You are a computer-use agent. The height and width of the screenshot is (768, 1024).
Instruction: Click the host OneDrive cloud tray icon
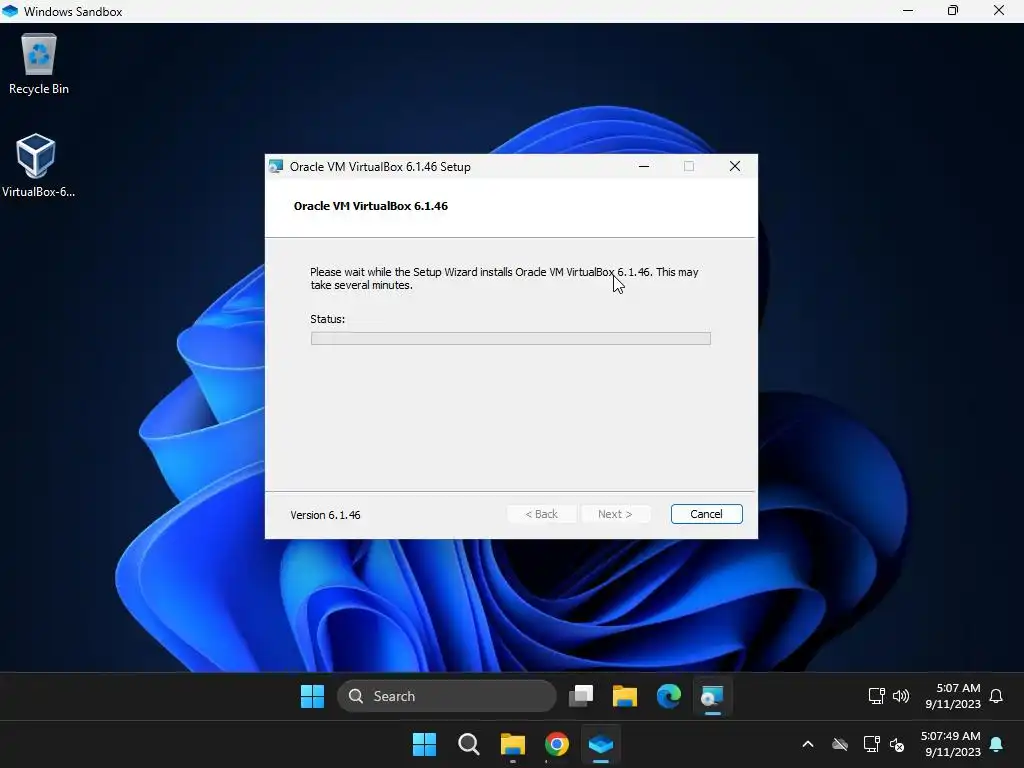coord(840,744)
